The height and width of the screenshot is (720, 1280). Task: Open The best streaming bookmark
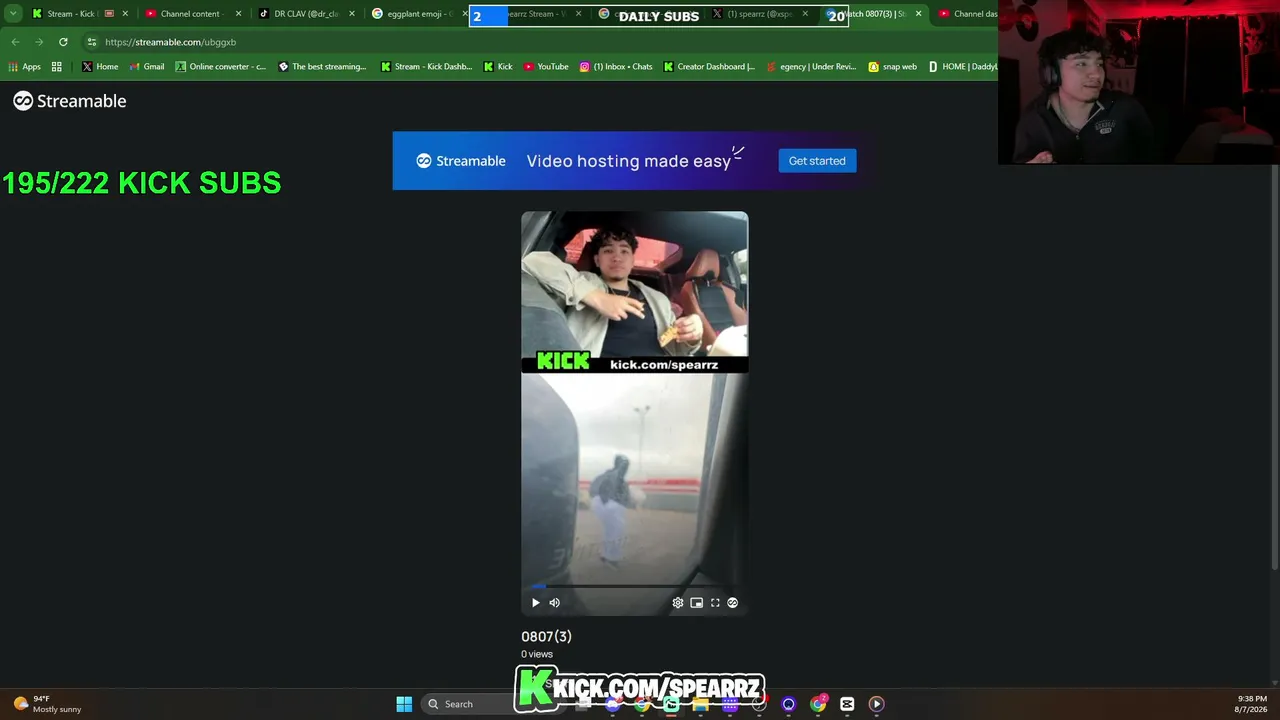click(x=323, y=67)
